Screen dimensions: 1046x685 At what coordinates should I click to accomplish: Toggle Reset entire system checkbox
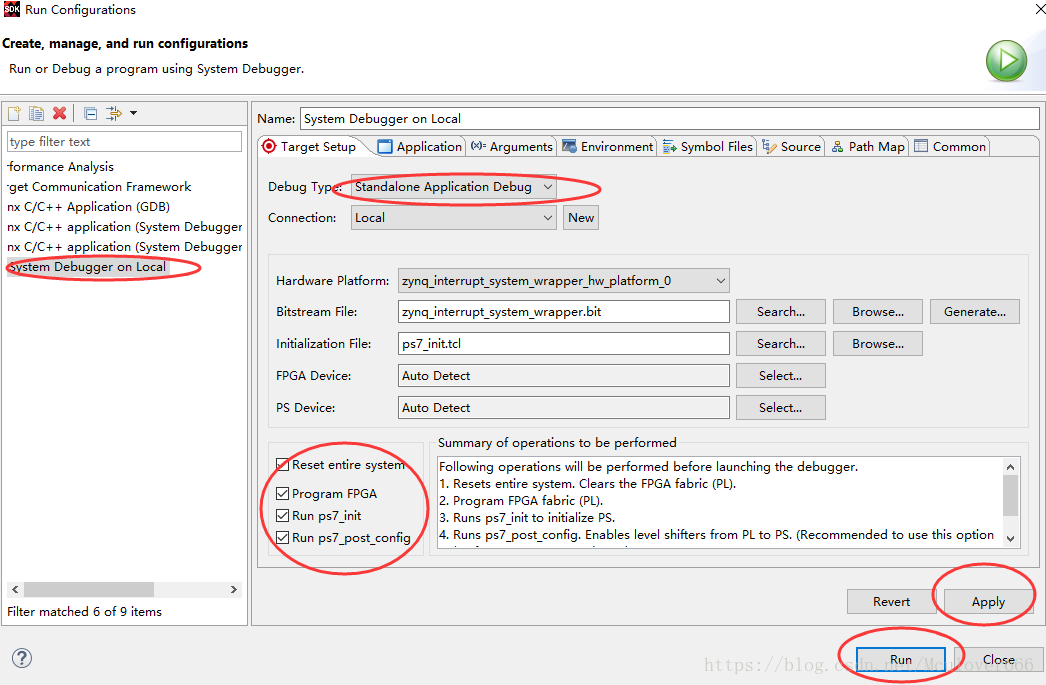[282, 464]
